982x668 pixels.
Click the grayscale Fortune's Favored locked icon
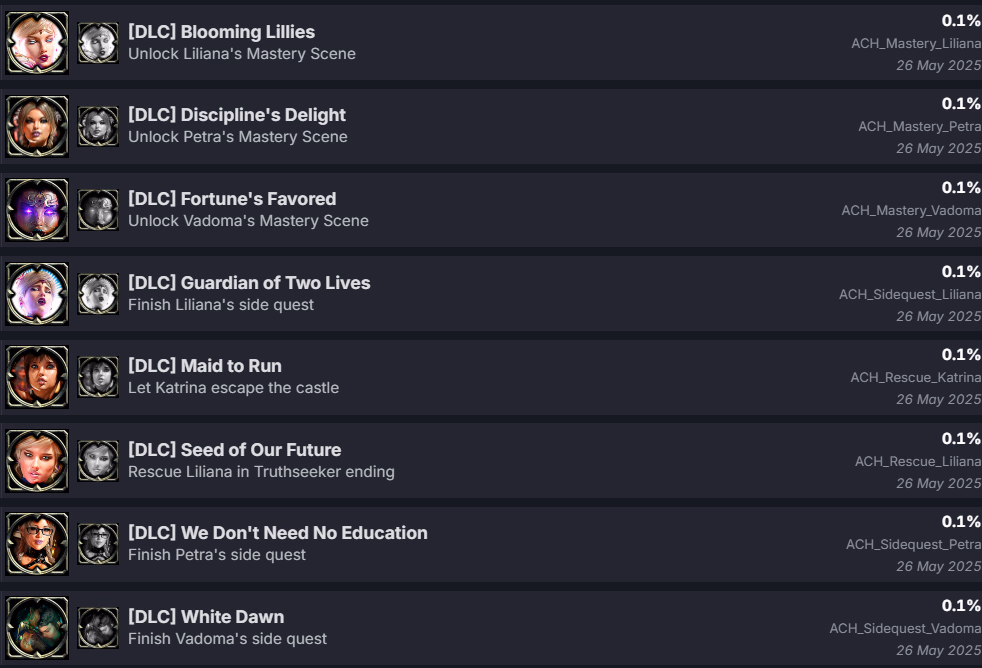(x=98, y=210)
